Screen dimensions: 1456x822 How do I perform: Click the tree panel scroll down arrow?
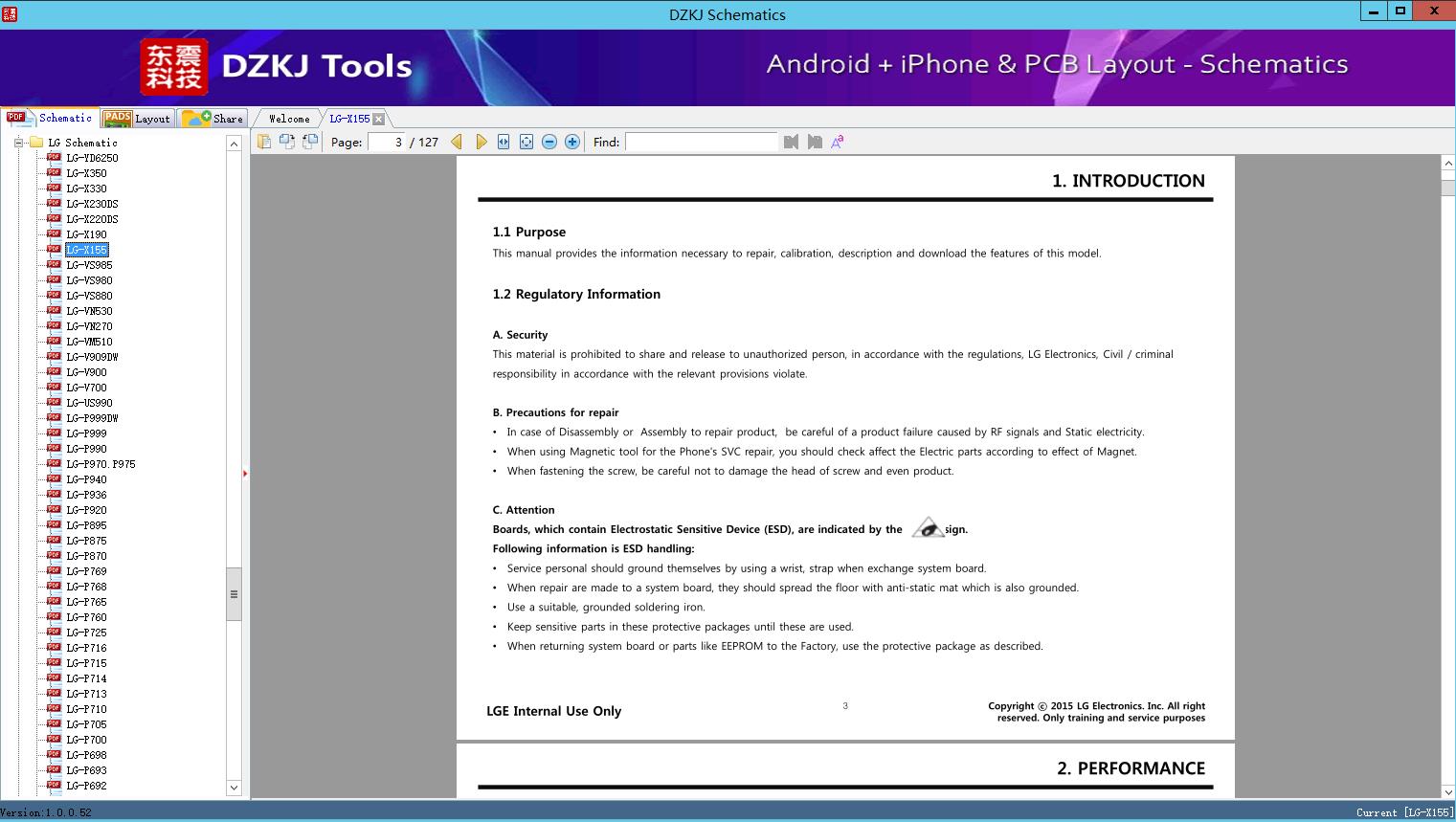(x=234, y=788)
